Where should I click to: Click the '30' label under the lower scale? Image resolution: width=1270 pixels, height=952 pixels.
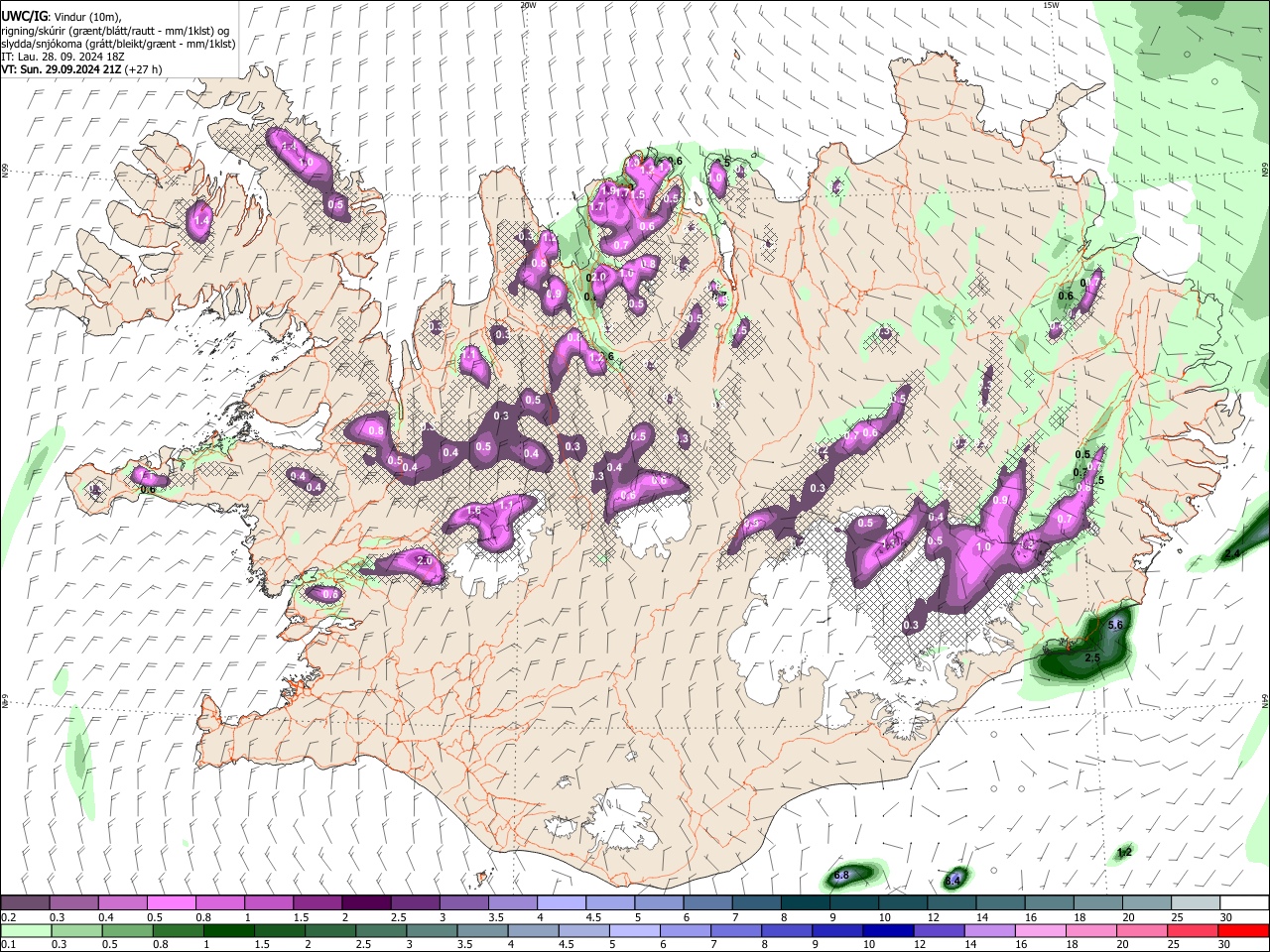click(1222, 944)
